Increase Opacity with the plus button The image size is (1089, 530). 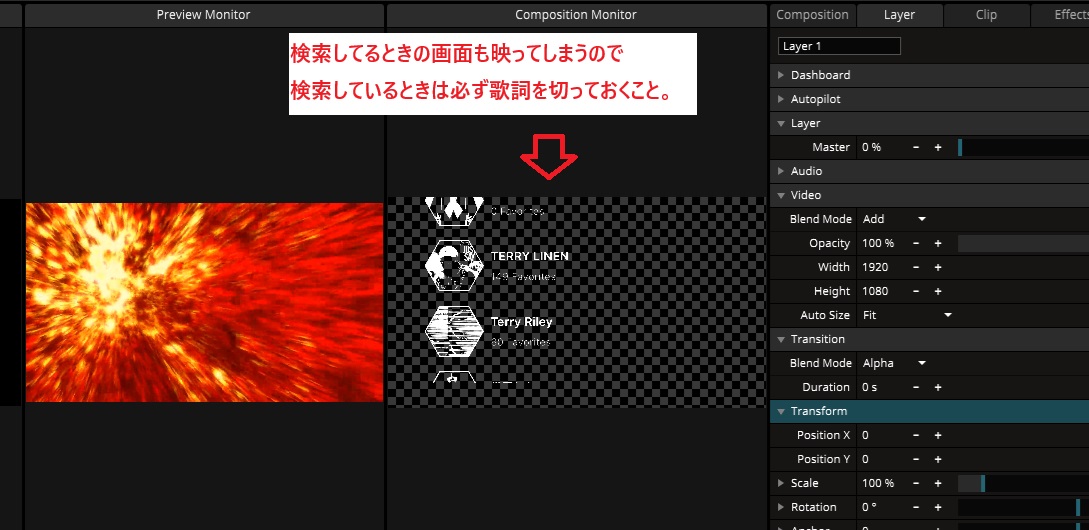click(x=938, y=243)
